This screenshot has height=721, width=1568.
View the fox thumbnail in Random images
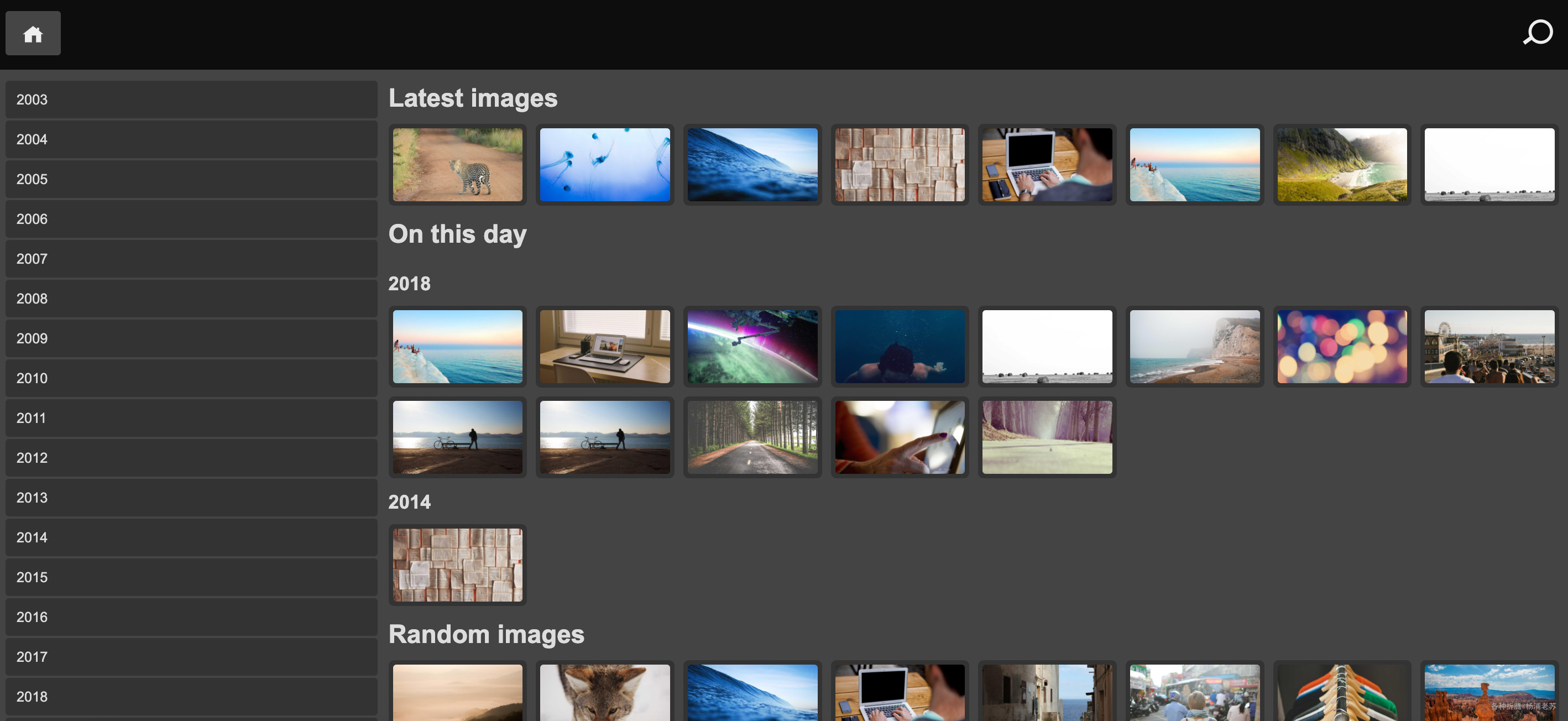pos(604,693)
